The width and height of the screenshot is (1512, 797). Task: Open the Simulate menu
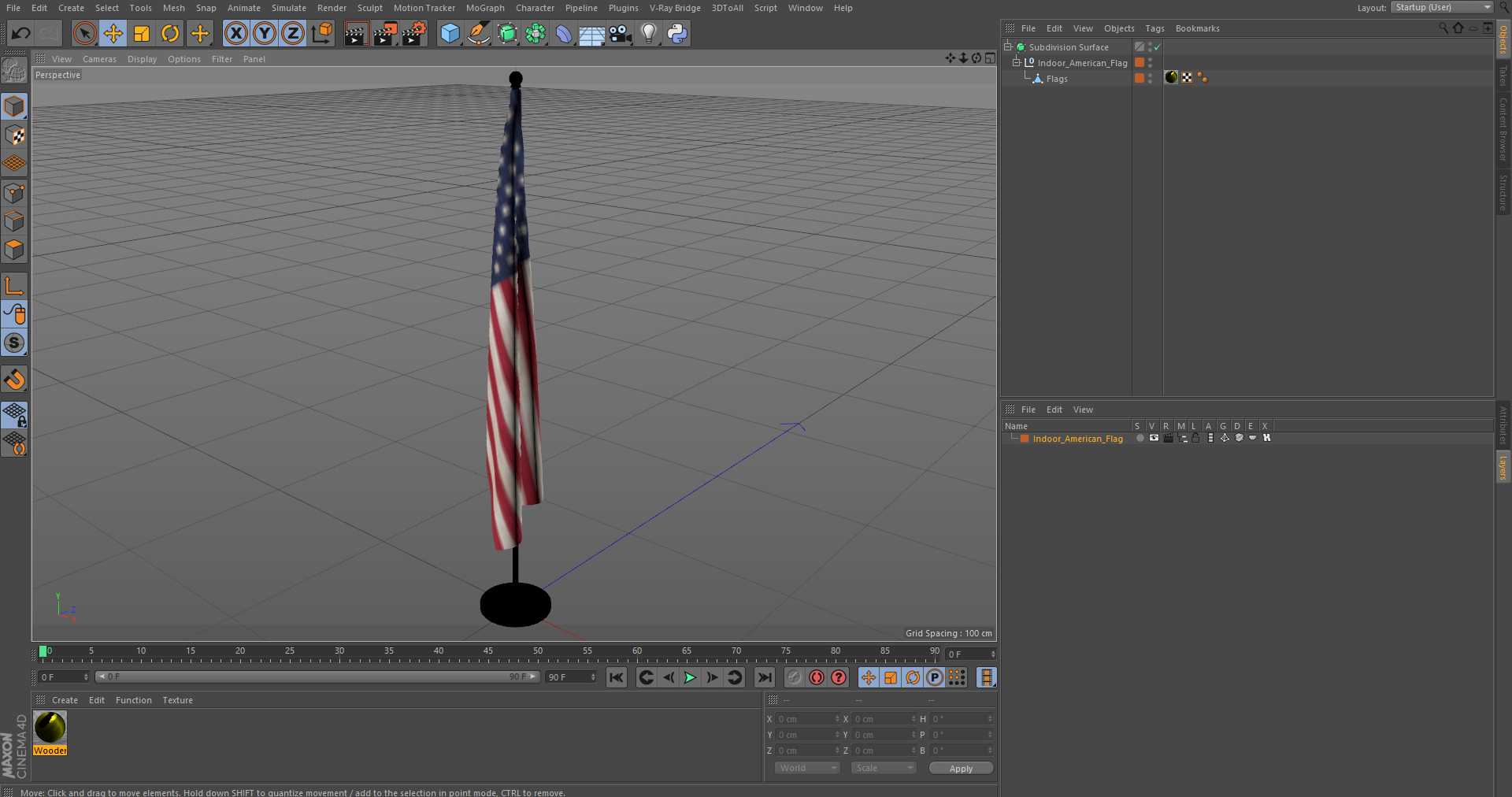click(x=289, y=8)
